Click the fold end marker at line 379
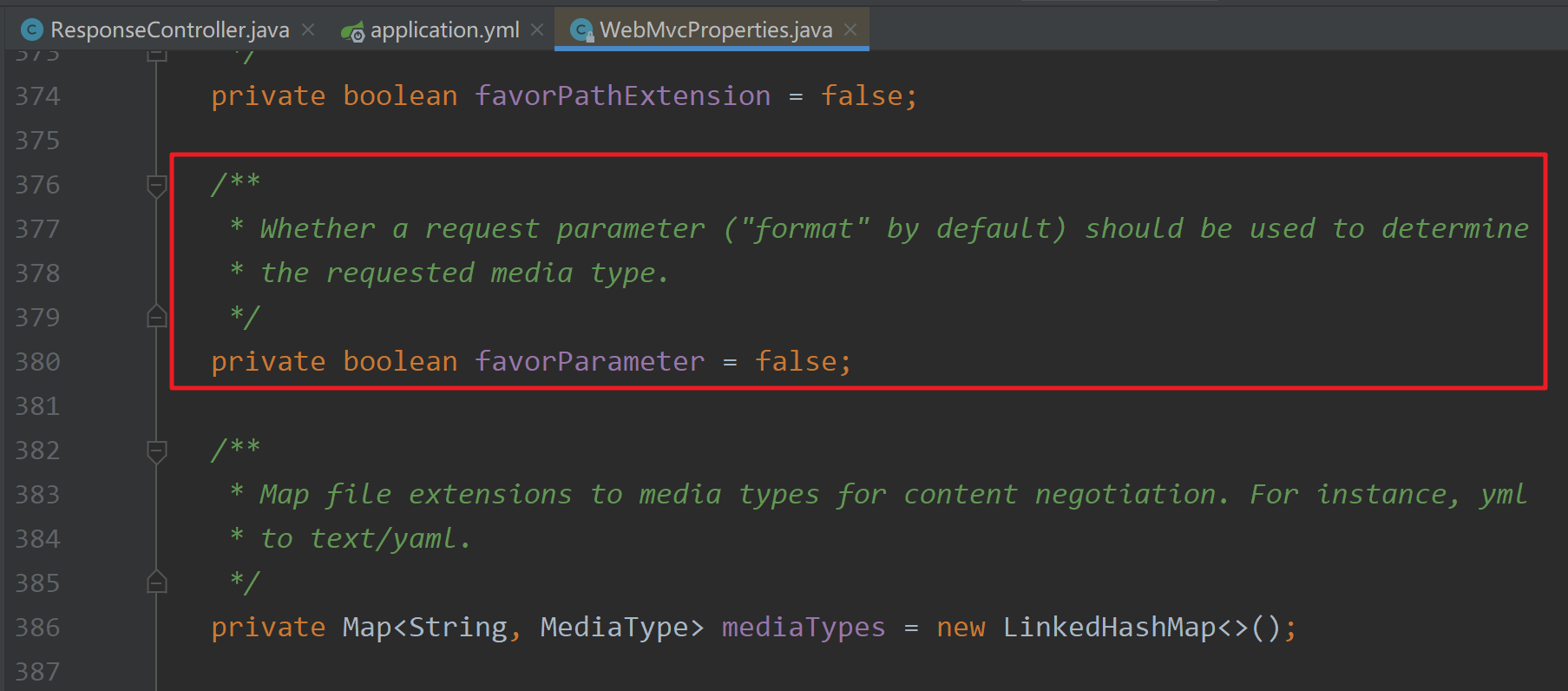Image resolution: width=1568 pixels, height=691 pixels. tap(157, 317)
